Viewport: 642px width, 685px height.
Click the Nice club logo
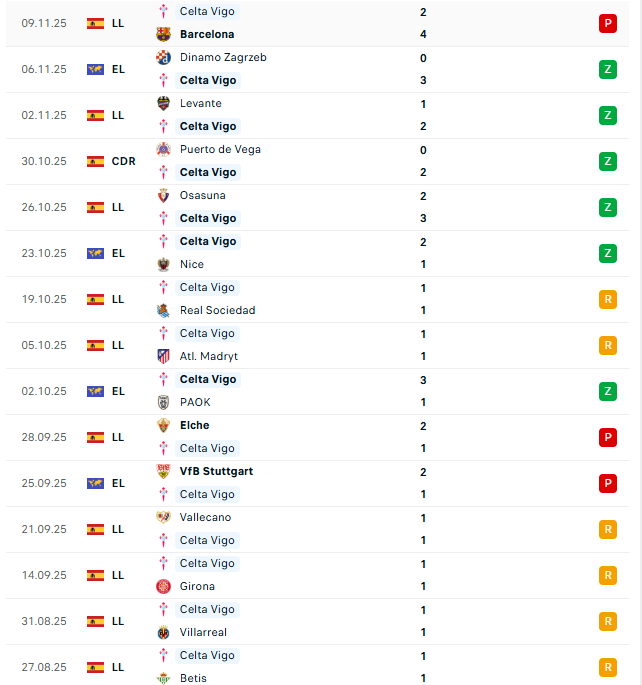(x=164, y=264)
